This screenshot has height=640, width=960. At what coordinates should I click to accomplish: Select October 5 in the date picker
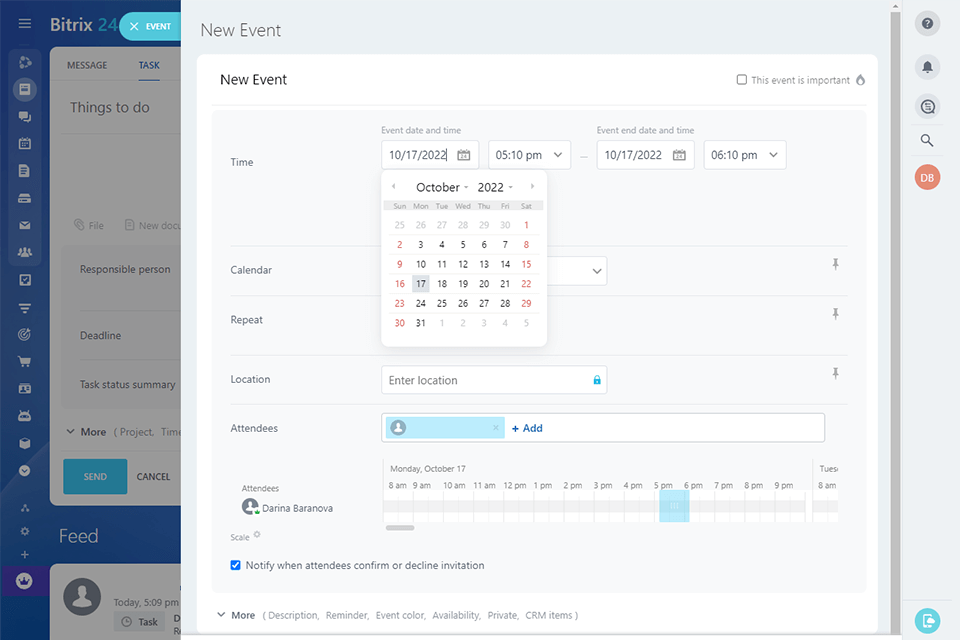click(463, 244)
